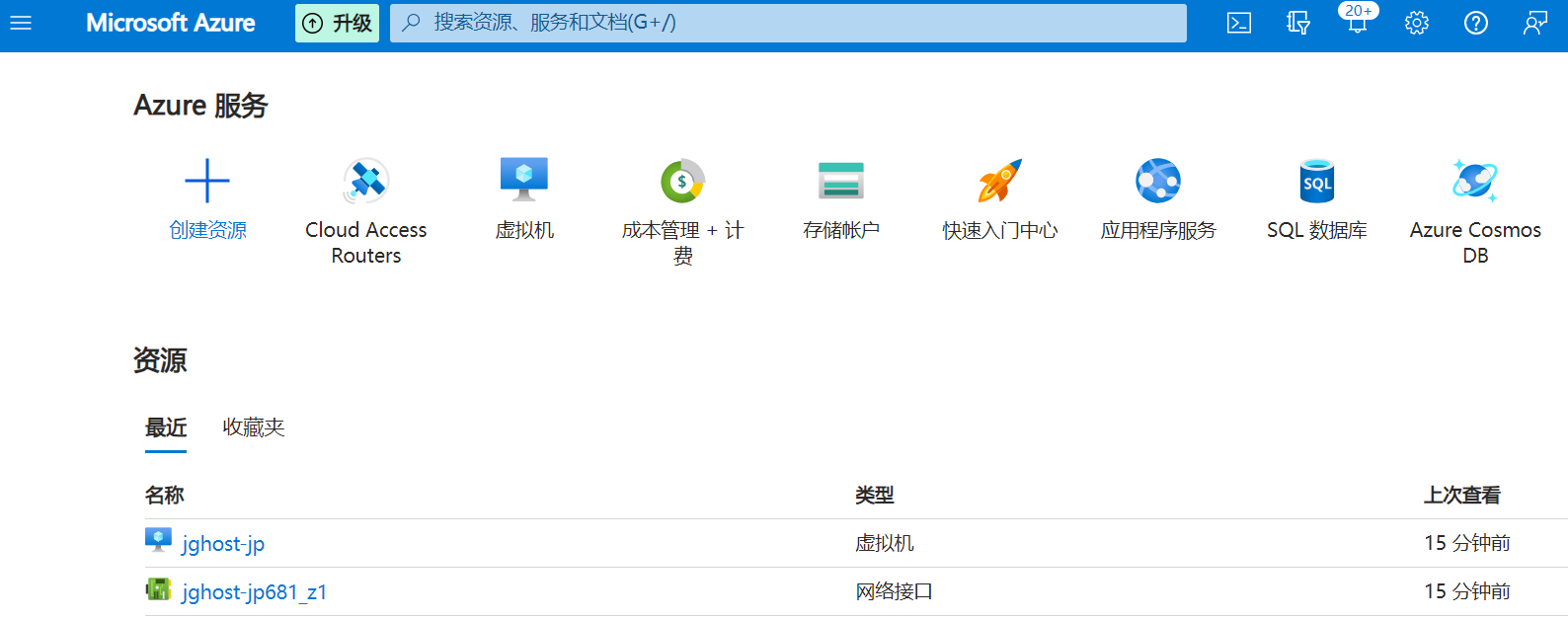This screenshot has width=1568, height=620.
Task: Click the Azure Cosmos DB label text
Action: (x=1475, y=243)
